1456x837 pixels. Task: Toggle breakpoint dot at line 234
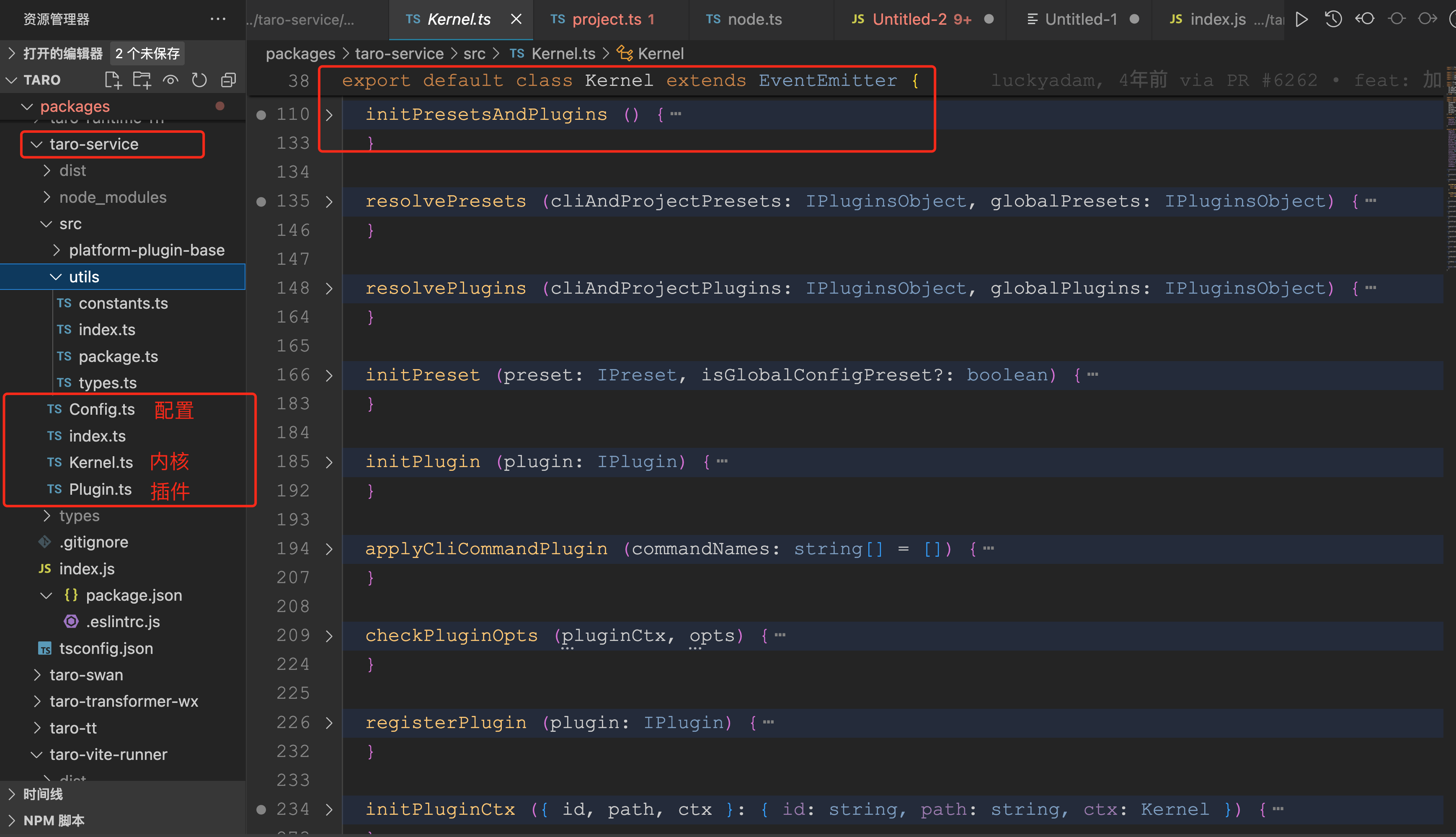[261, 810]
